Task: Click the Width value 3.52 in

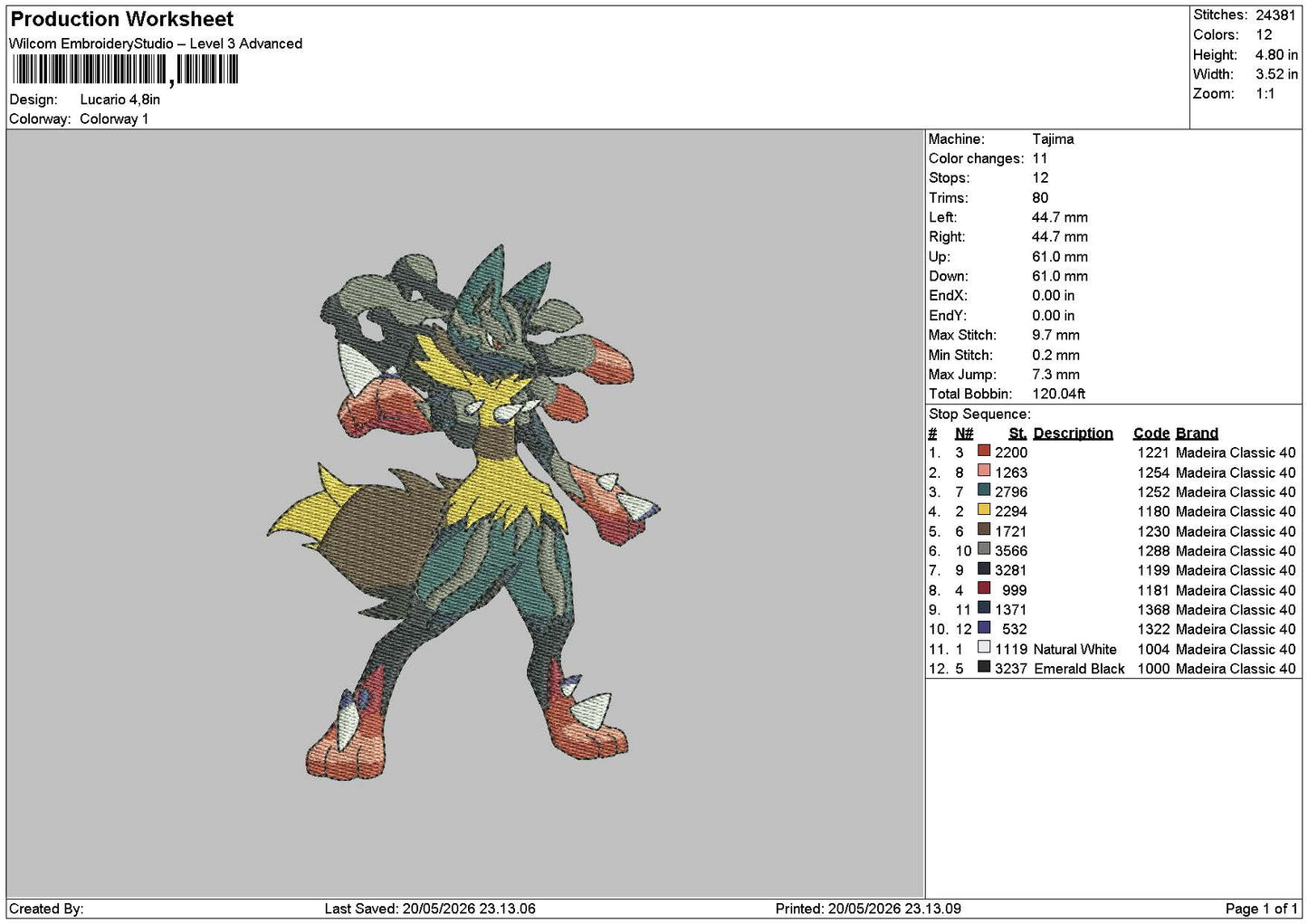Action: [x=1276, y=74]
